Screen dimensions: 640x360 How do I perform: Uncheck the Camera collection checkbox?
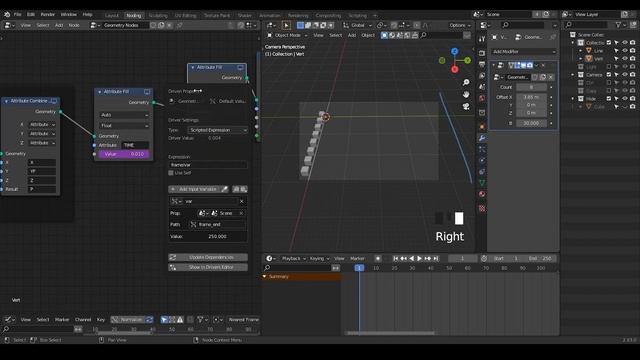click(609, 75)
